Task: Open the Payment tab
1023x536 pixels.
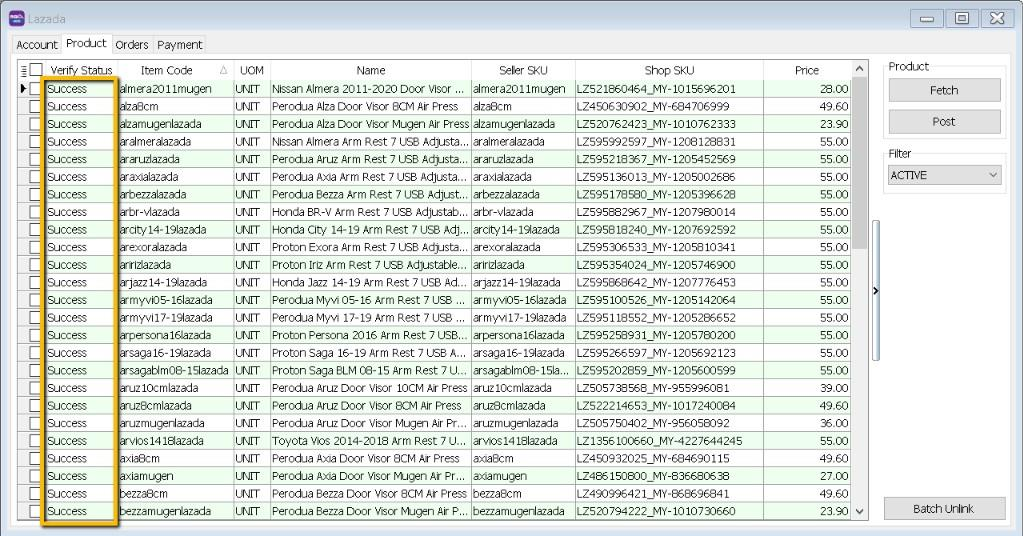Action: click(179, 45)
